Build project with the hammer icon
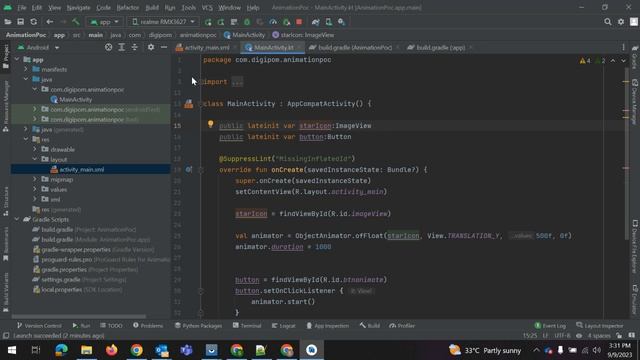Image resolution: width=640 pixels, height=360 pixels. click(x=76, y=22)
